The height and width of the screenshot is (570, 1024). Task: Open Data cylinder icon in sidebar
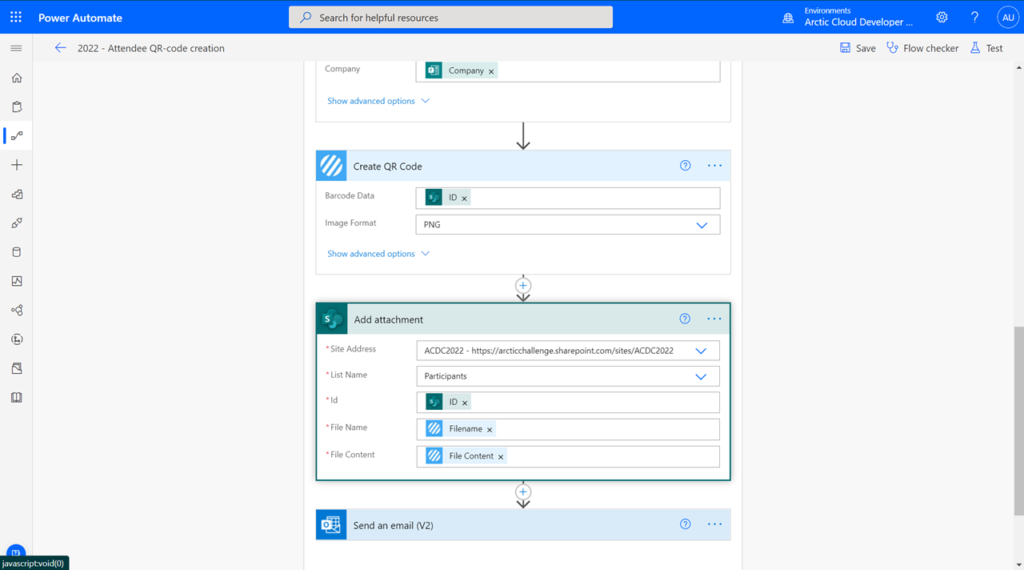(17, 252)
